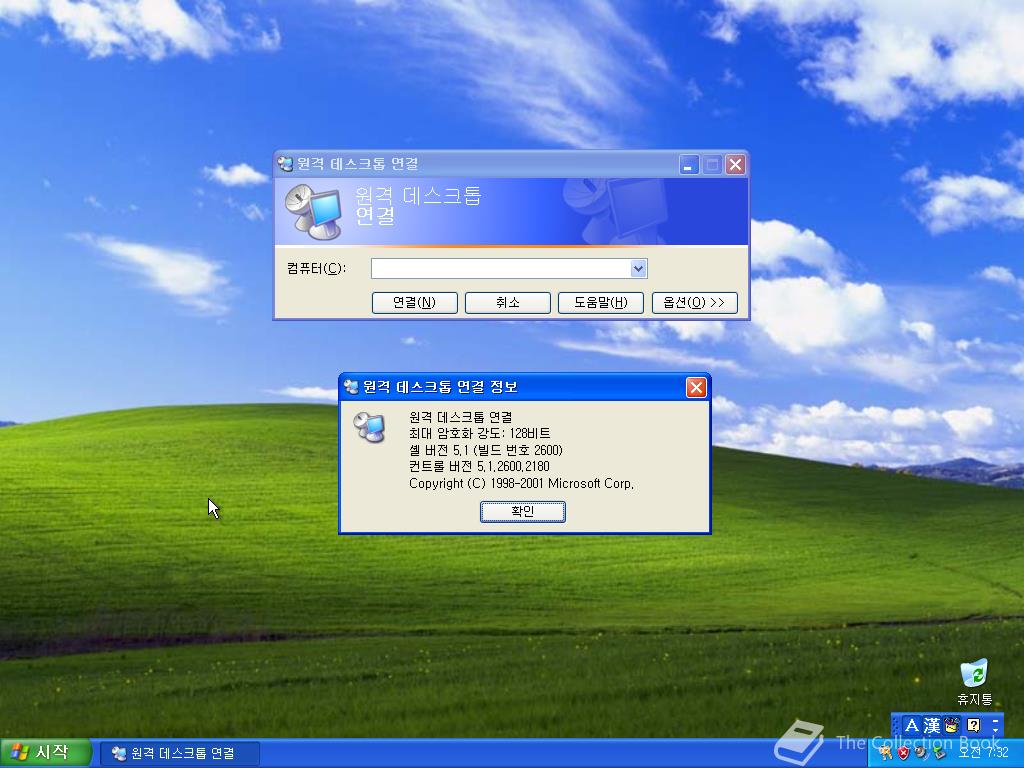Open the 컴퓨터(C) combo box dropdown arrow
Screen dimensions: 1024x768
click(639, 268)
